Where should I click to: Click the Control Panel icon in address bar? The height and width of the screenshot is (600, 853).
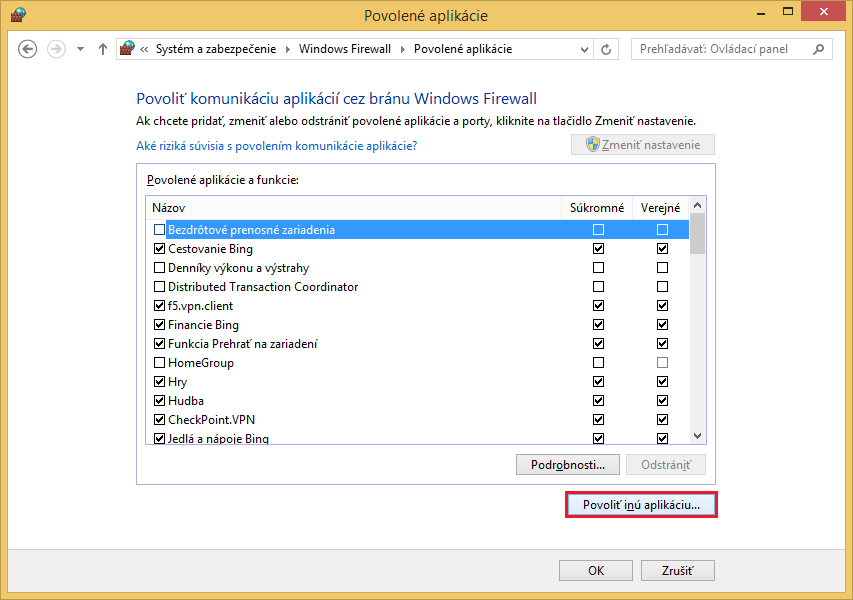coord(127,49)
